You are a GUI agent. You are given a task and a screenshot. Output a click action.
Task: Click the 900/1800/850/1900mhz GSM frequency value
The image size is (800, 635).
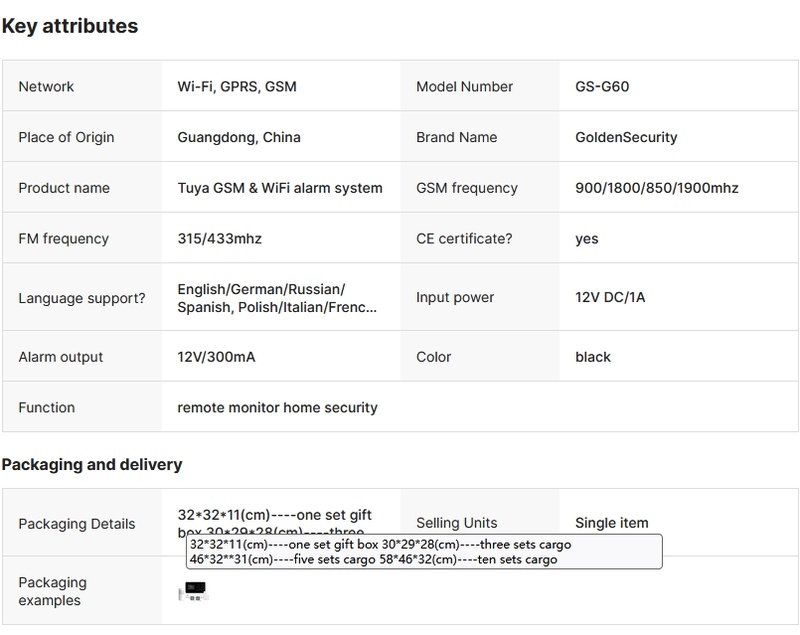657,188
